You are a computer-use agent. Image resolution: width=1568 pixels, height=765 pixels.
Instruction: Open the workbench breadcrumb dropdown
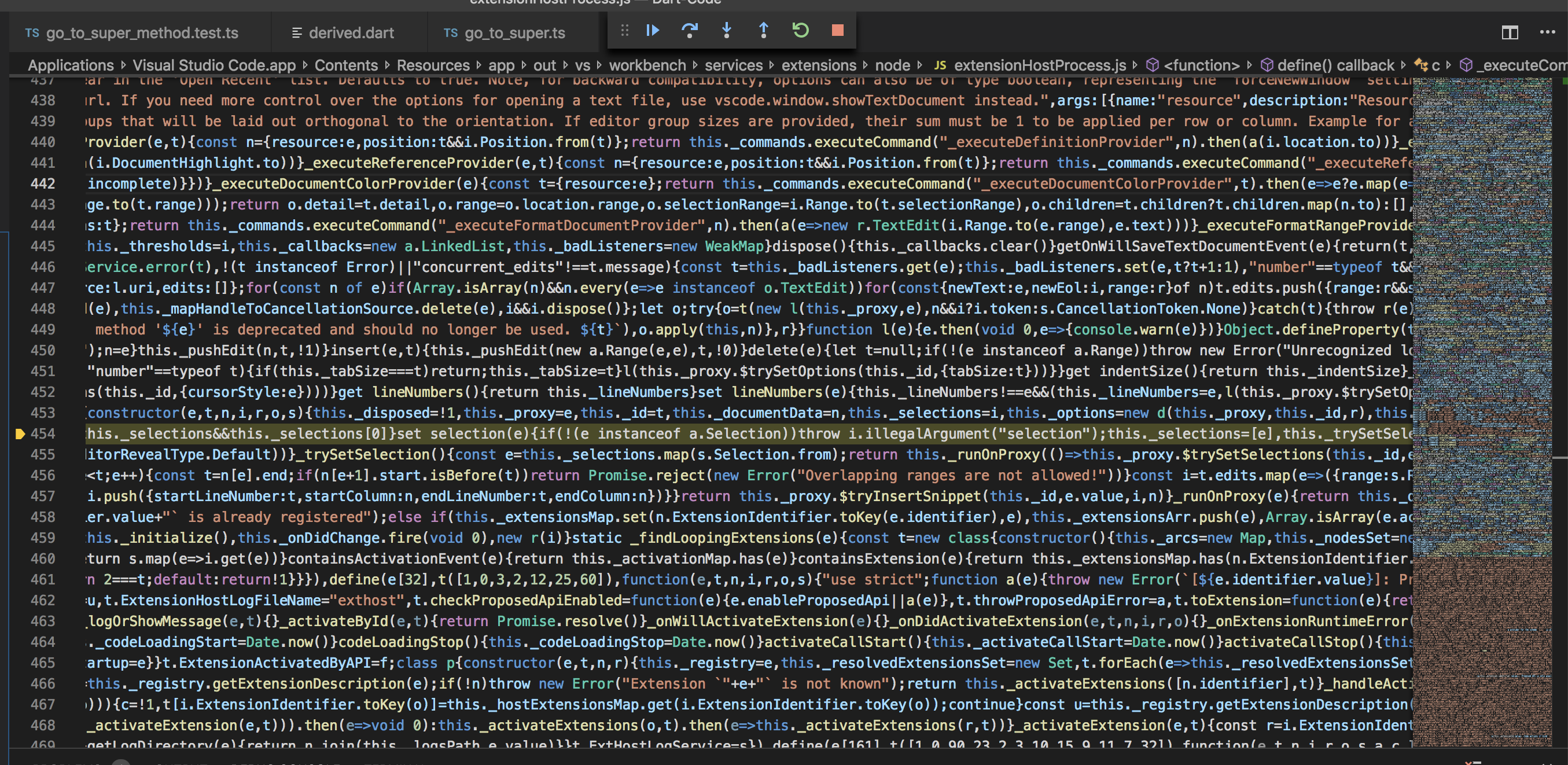click(647, 65)
